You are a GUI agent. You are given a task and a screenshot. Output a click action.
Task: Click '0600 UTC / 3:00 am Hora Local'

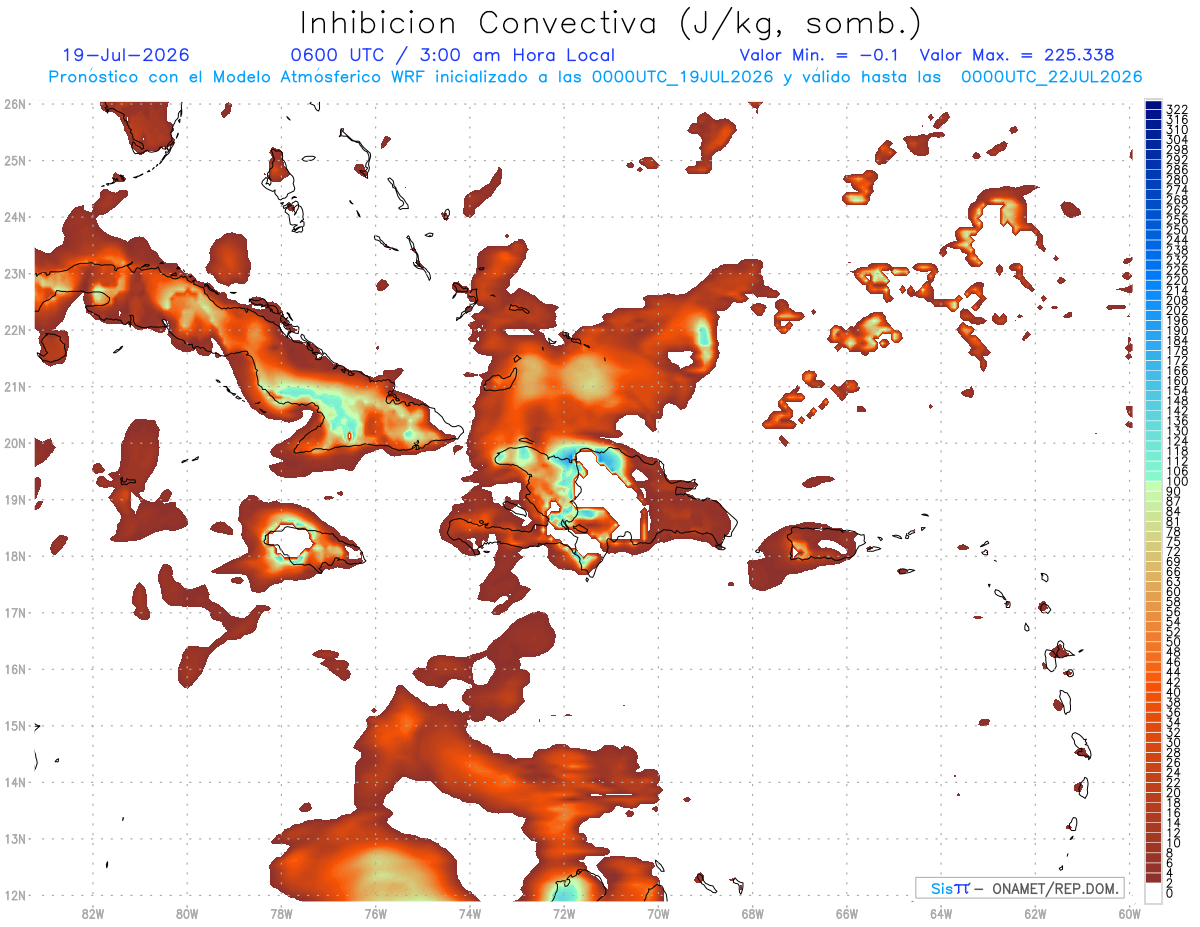pyautogui.click(x=452, y=55)
